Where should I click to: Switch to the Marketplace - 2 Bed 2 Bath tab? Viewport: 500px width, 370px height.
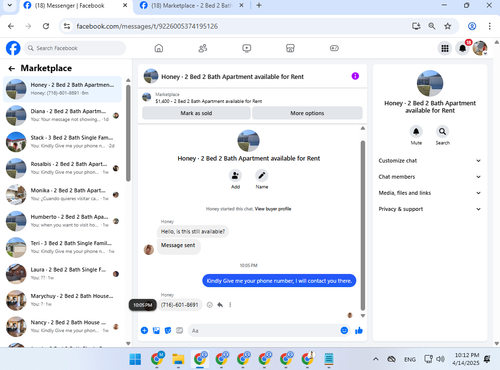click(192, 6)
